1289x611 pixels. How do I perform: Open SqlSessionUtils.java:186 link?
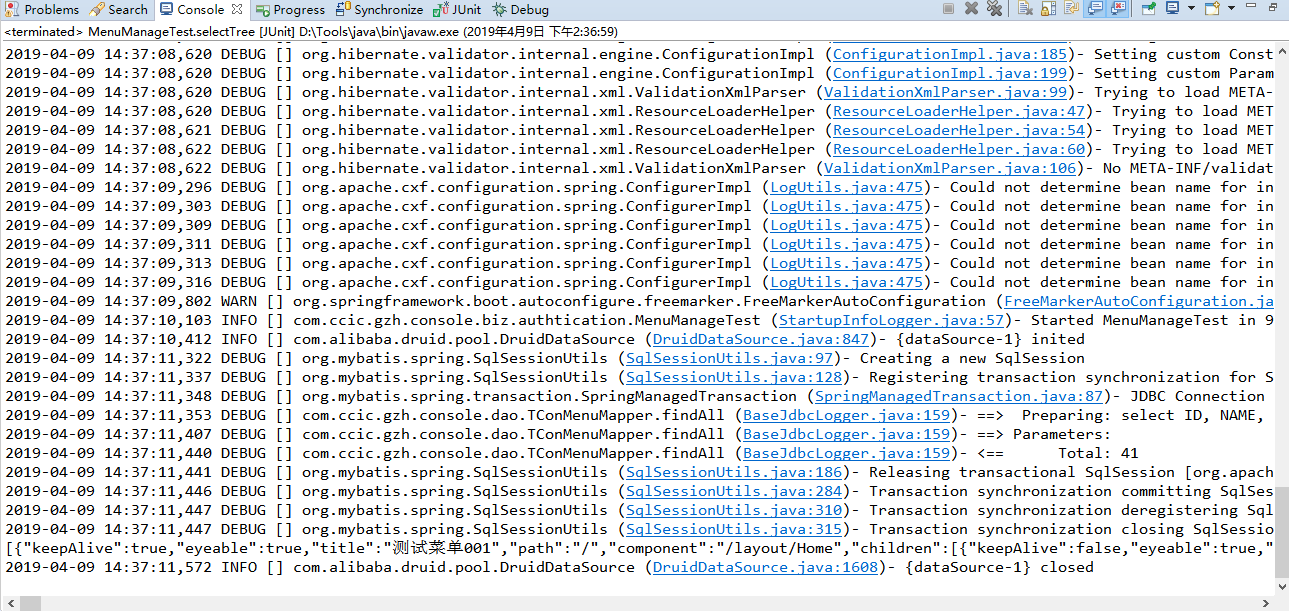tap(733, 472)
